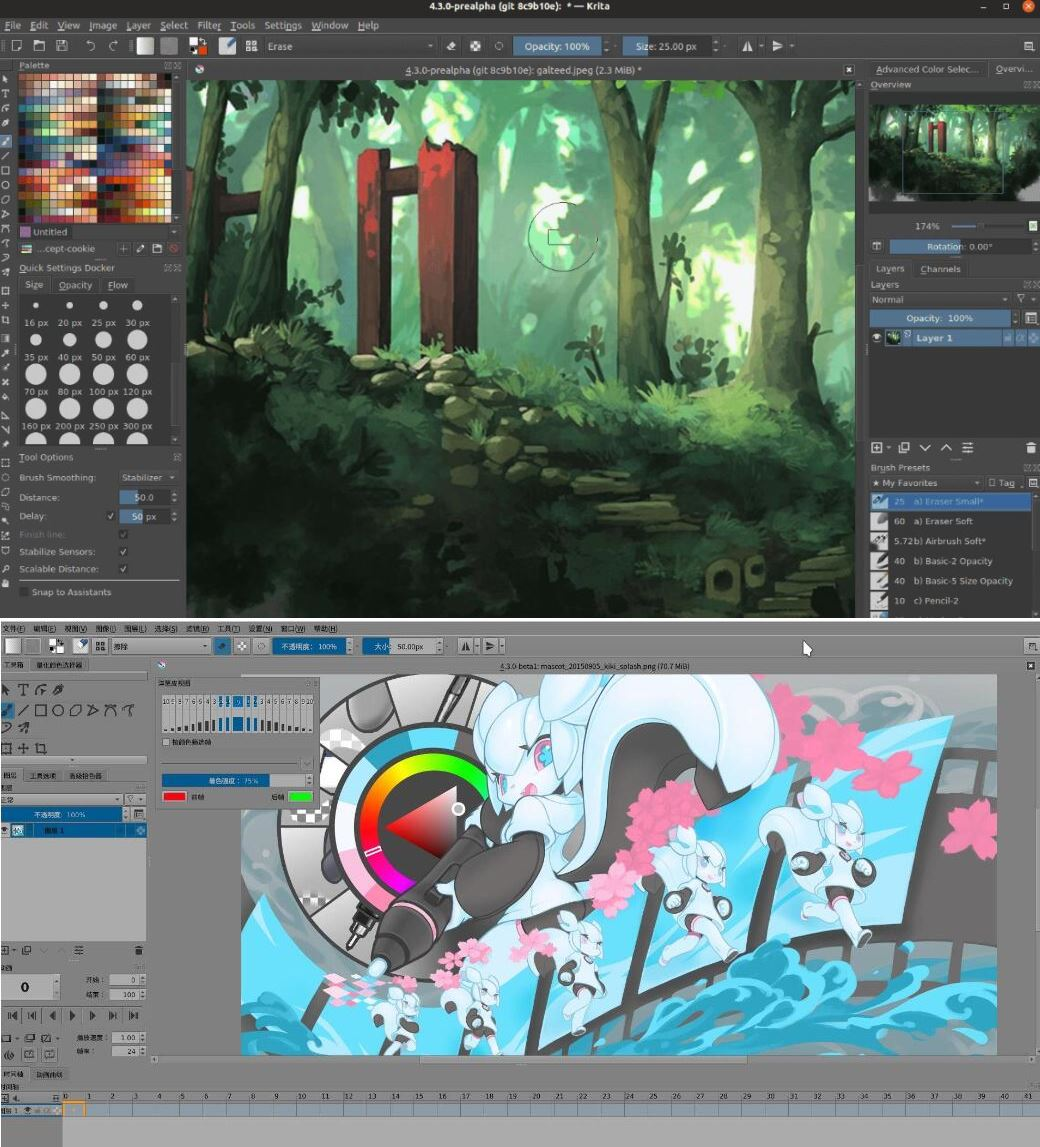Open the Brush Smoothing Stabilizer dropdown

(148, 477)
